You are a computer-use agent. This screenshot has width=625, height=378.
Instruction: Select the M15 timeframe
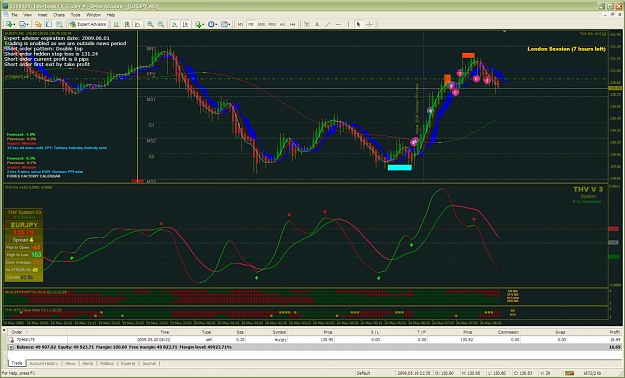click(x=261, y=24)
